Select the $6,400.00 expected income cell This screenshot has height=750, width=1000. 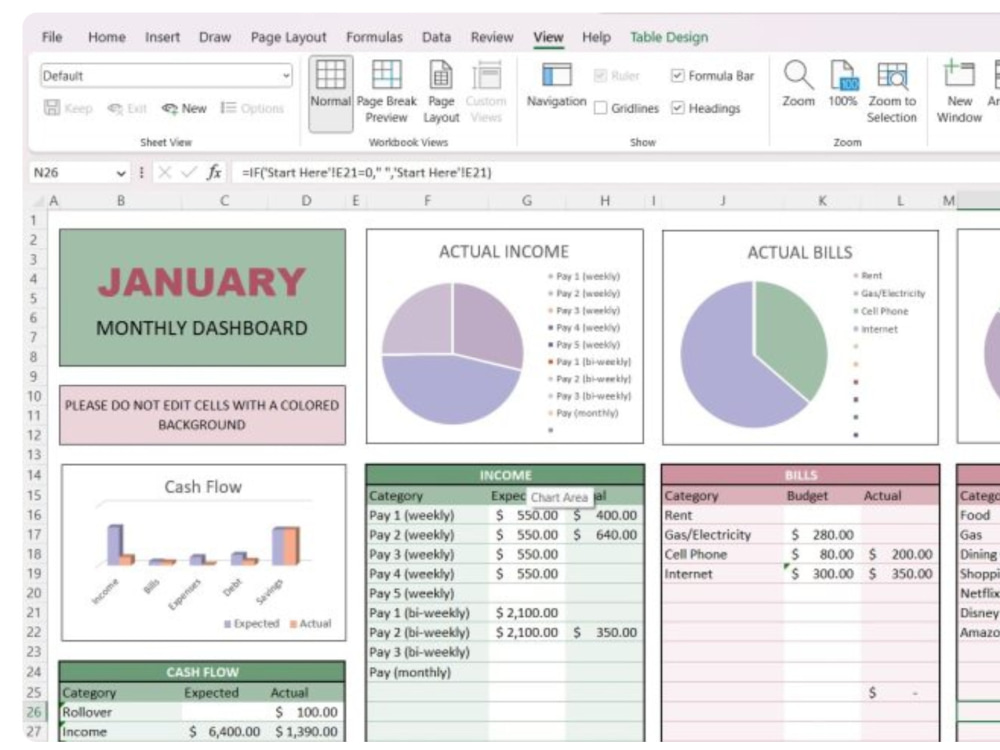pos(224,732)
